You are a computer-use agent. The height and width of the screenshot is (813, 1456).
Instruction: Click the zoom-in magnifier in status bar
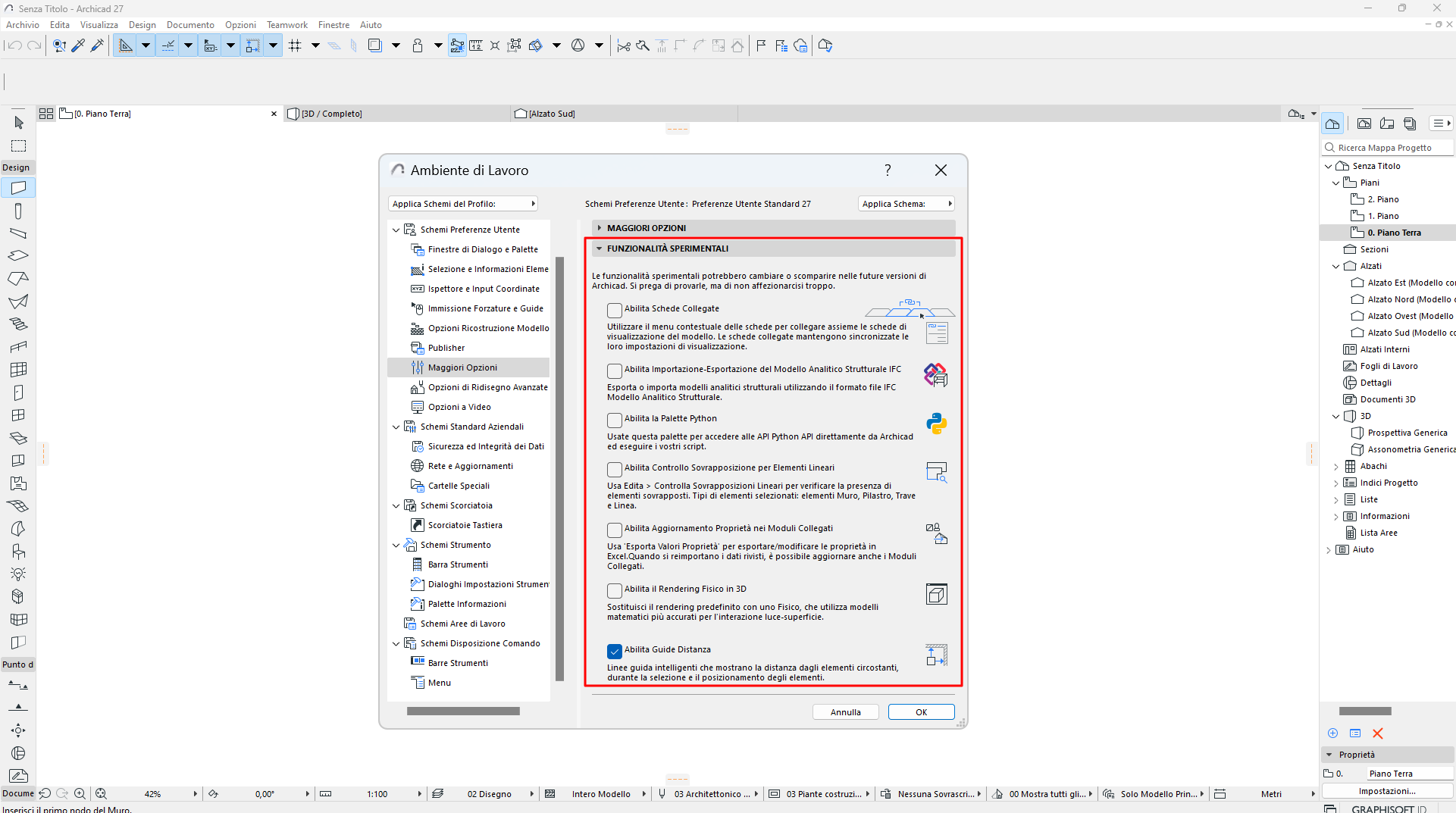pos(80,794)
